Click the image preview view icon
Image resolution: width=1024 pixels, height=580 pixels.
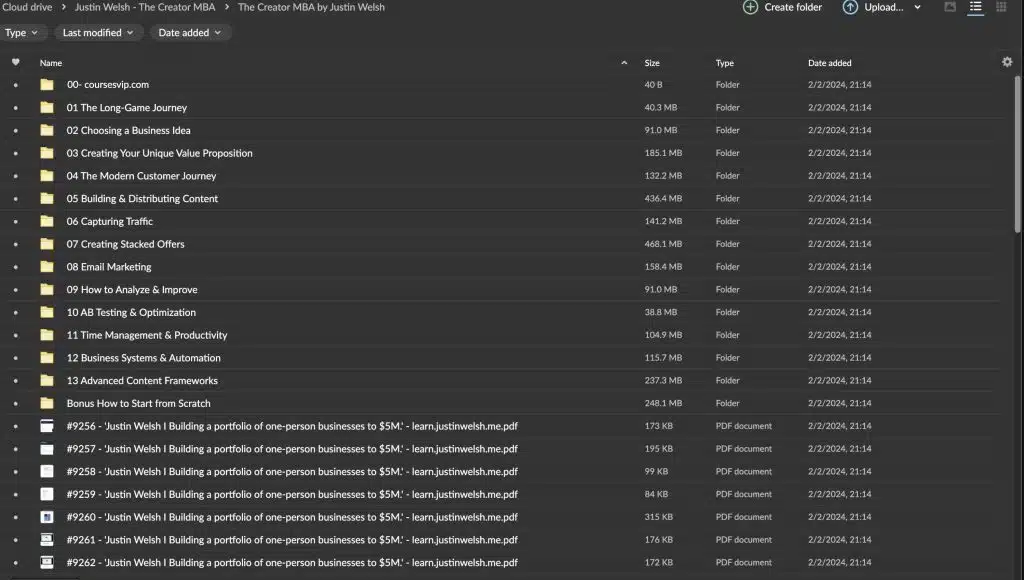[950, 7]
